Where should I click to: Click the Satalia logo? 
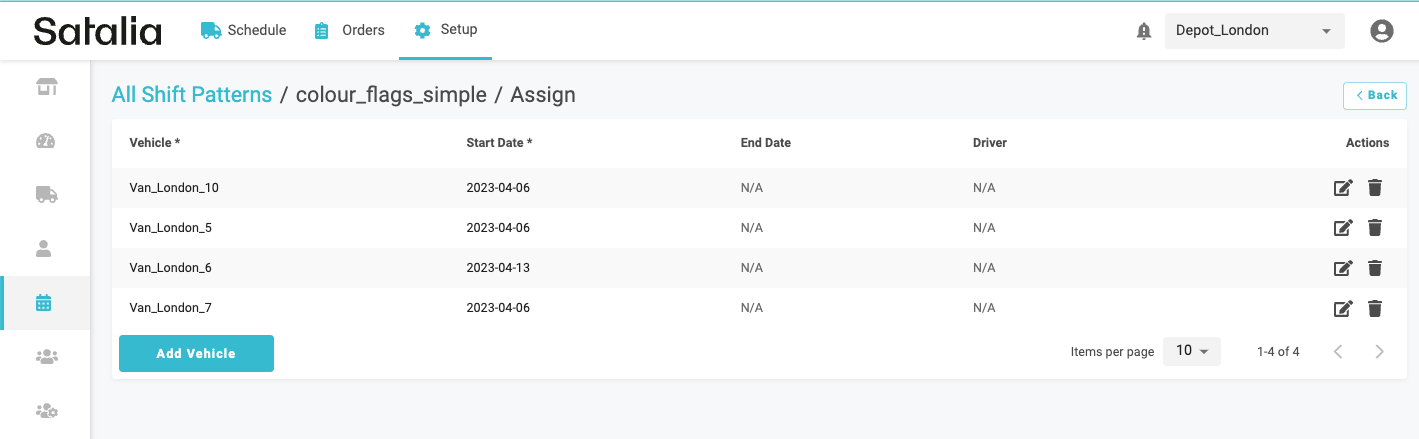pyautogui.click(x=97, y=31)
